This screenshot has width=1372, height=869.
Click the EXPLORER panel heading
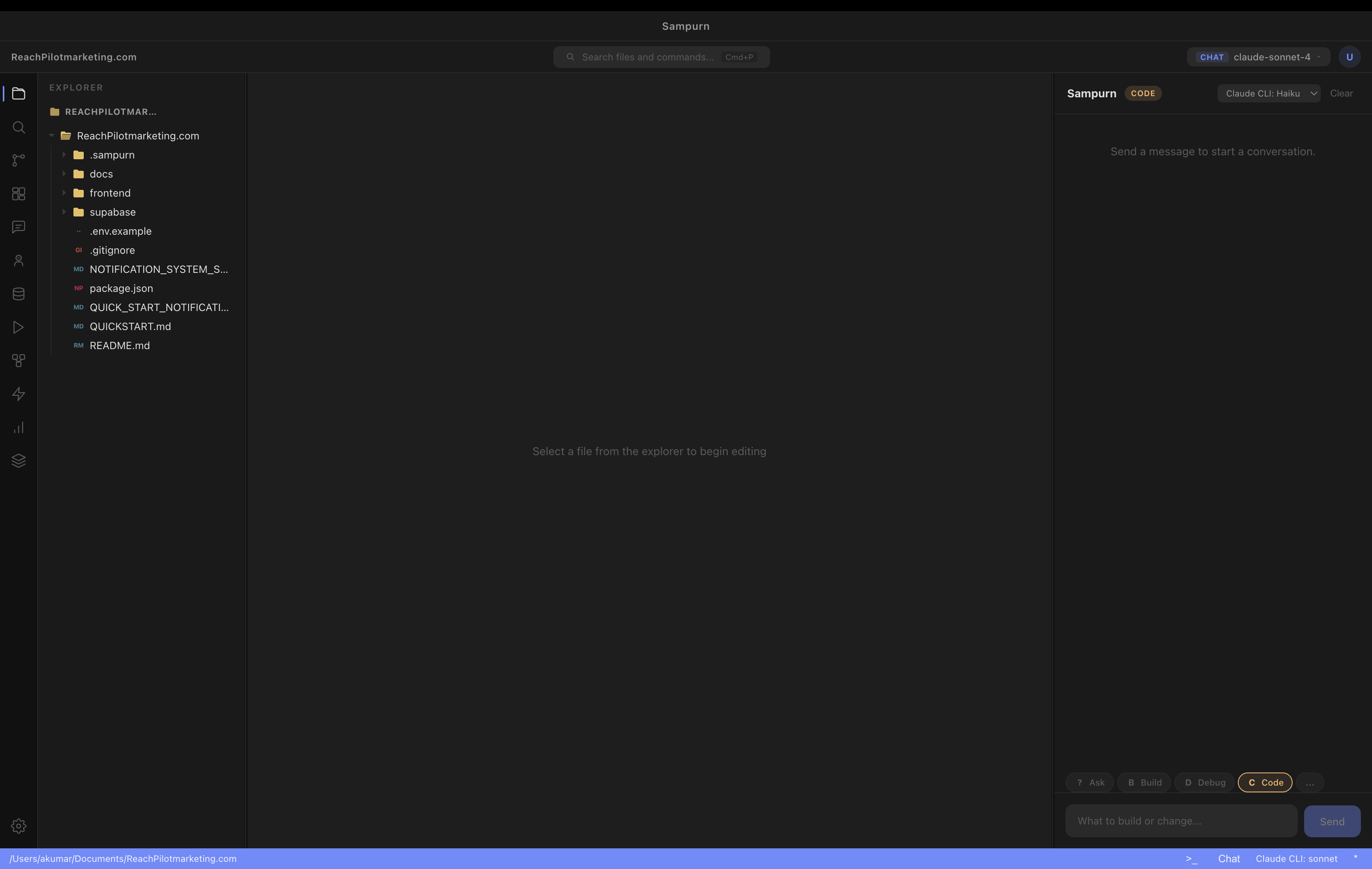pos(76,88)
